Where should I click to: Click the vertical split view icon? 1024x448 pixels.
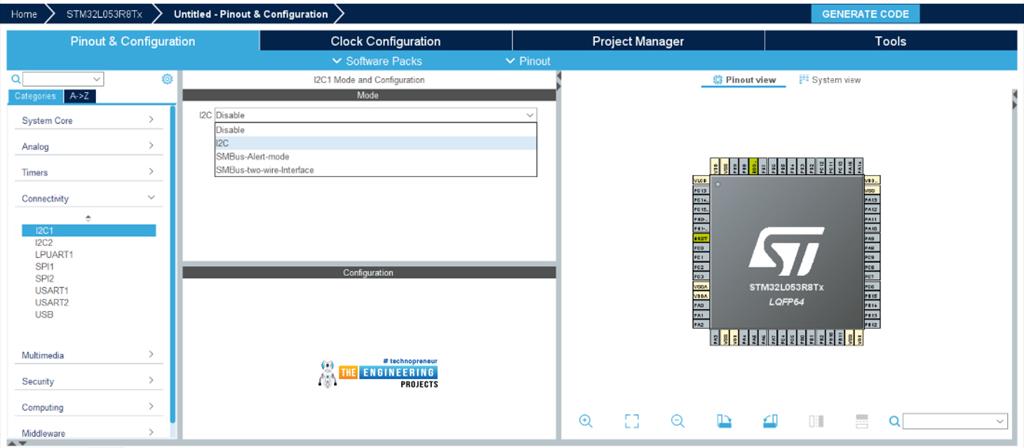point(816,421)
